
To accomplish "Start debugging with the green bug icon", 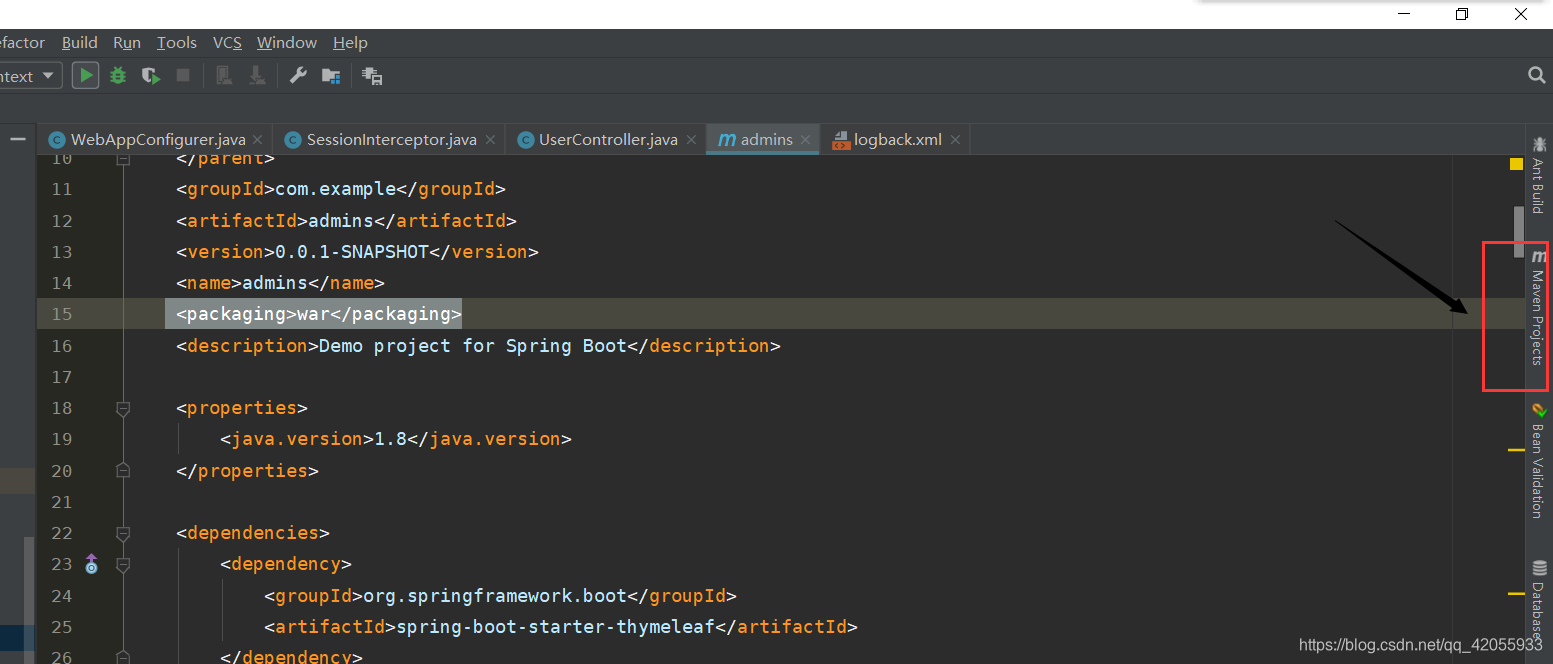I will pos(118,75).
